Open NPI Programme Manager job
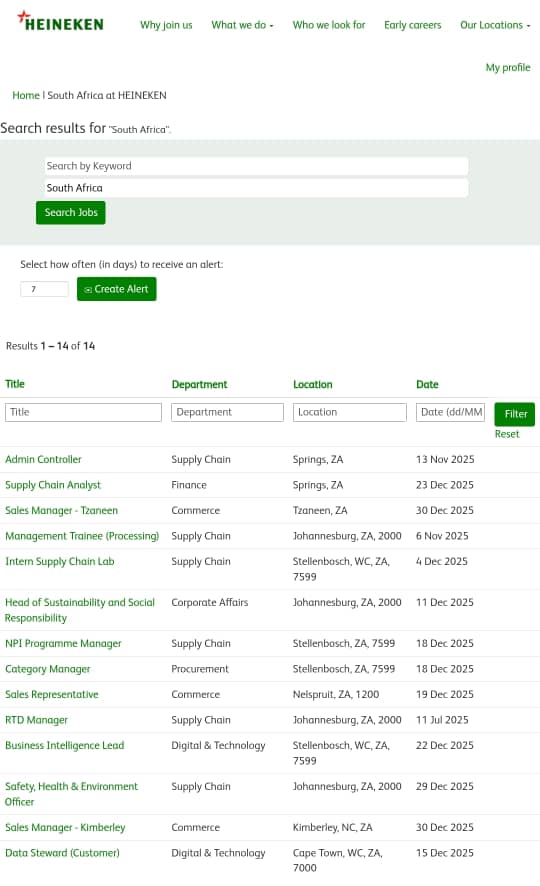Image resolution: width=540 pixels, height=886 pixels. tap(63, 644)
